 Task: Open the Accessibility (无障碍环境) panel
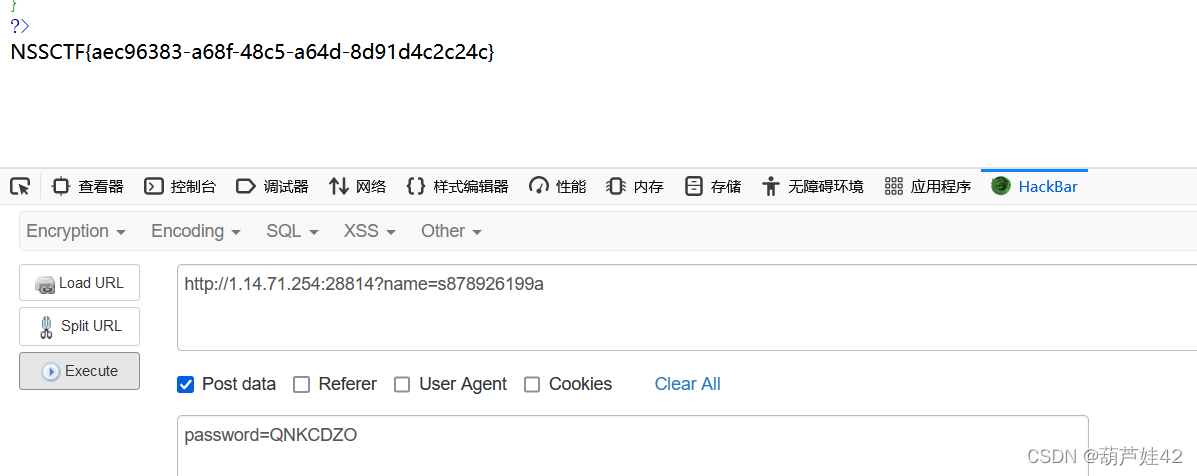(x=813, y=186)
